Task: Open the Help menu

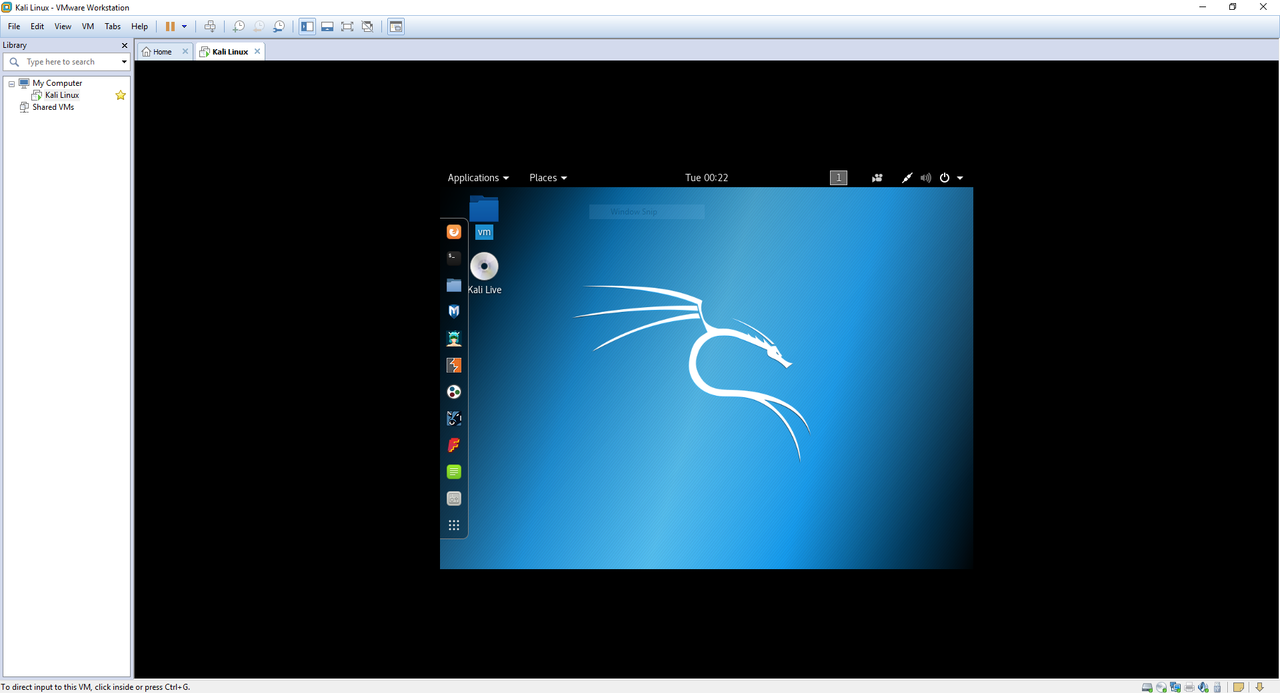Action: (x=139, y=26)
